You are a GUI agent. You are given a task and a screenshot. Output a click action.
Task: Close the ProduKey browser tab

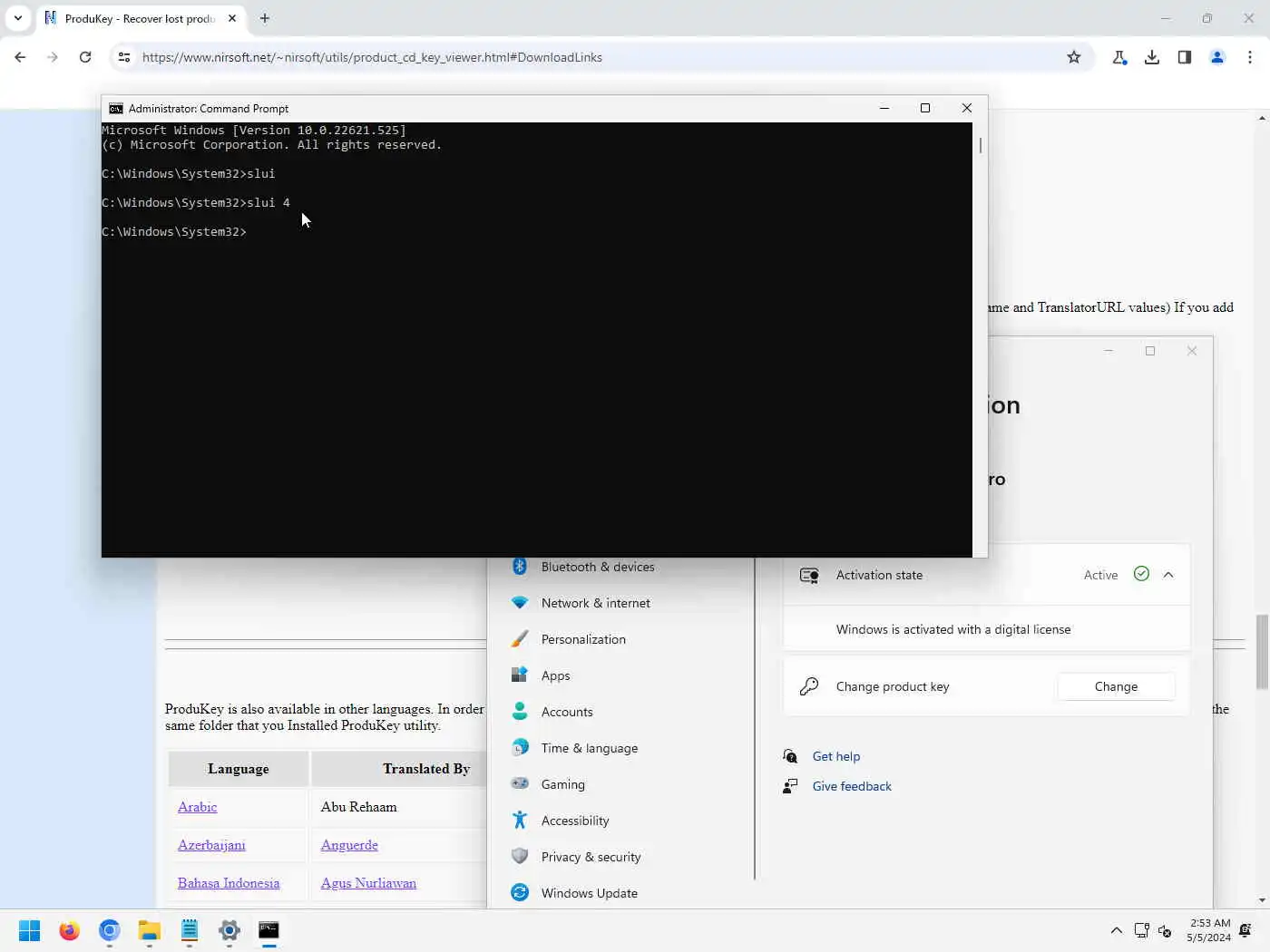pyautogui.click(x=232, y=18)
